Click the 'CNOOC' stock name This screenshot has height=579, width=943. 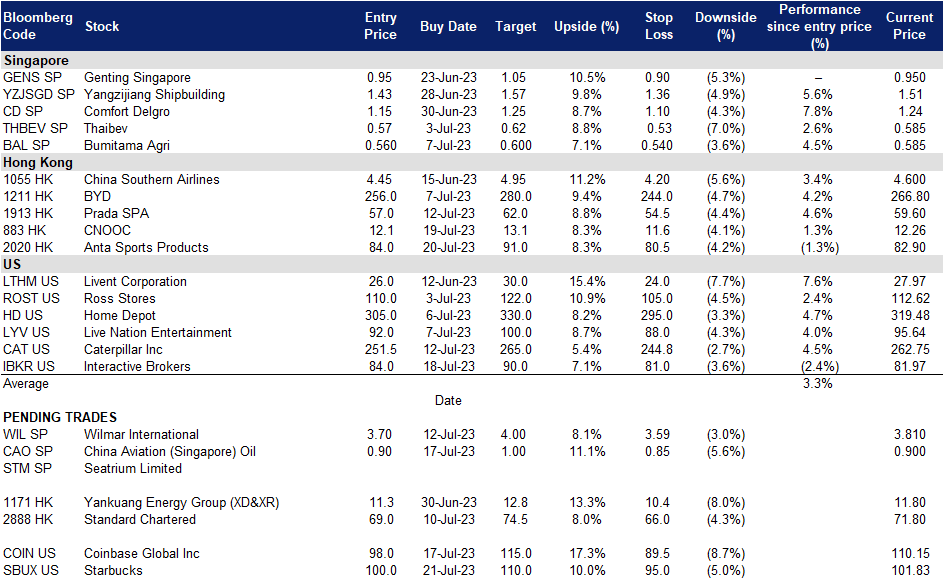click(107, 230)
